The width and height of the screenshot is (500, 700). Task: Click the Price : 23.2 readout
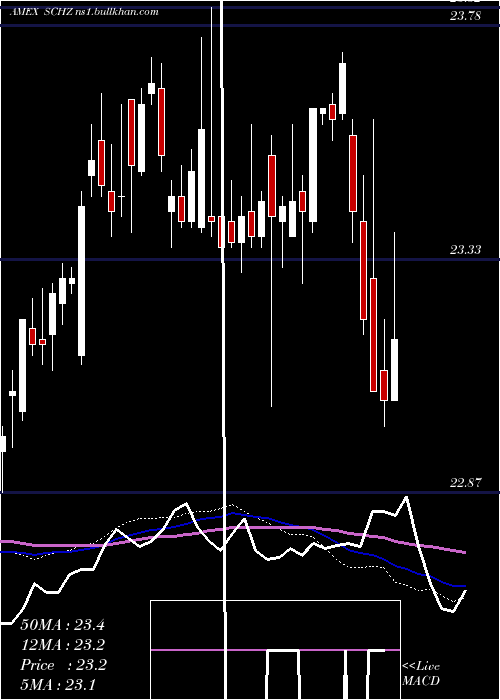tap(63, 665)
